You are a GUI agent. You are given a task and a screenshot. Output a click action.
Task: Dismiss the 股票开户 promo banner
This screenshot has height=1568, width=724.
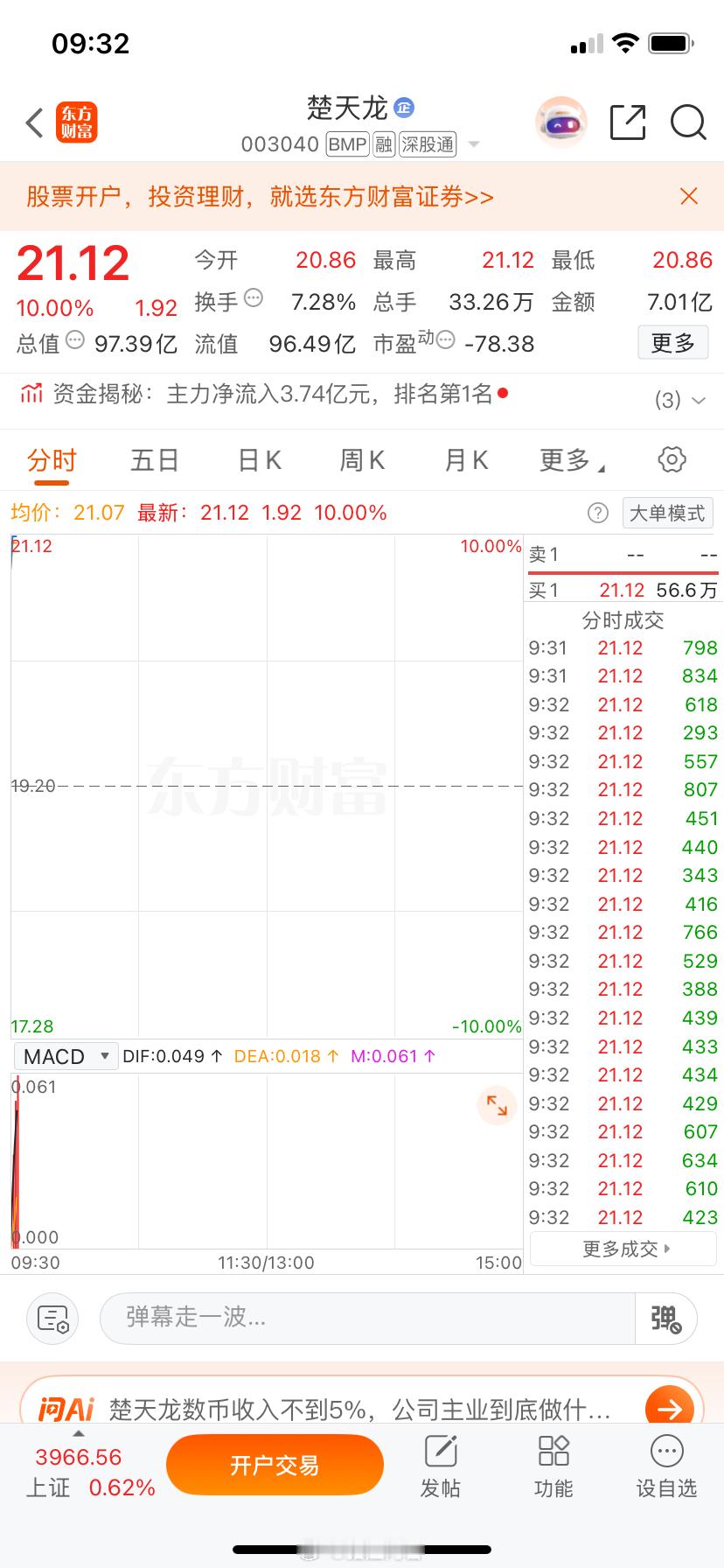point(689,196)
